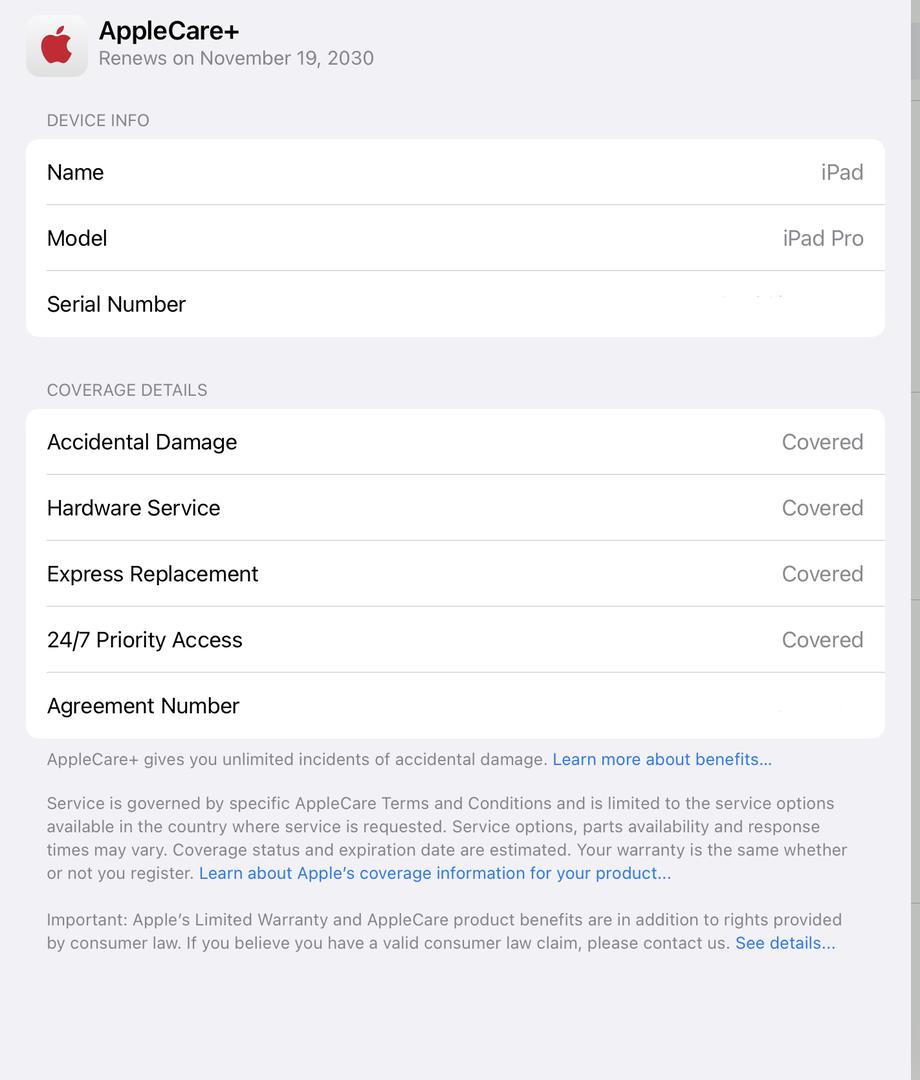Tap Covered status beside 24/7 Priority Access
This screenshot has width=920, height=1080.
[822, 640]
